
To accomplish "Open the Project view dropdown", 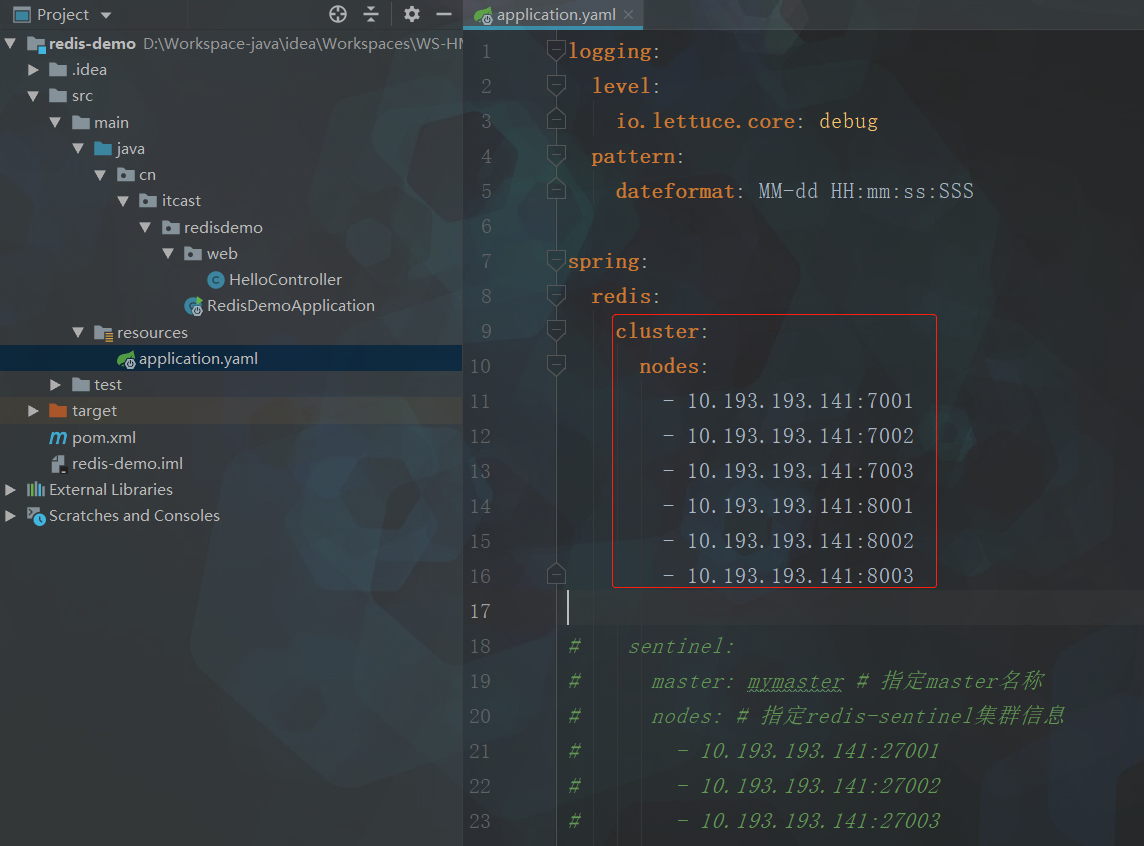I will coord(106,15).
